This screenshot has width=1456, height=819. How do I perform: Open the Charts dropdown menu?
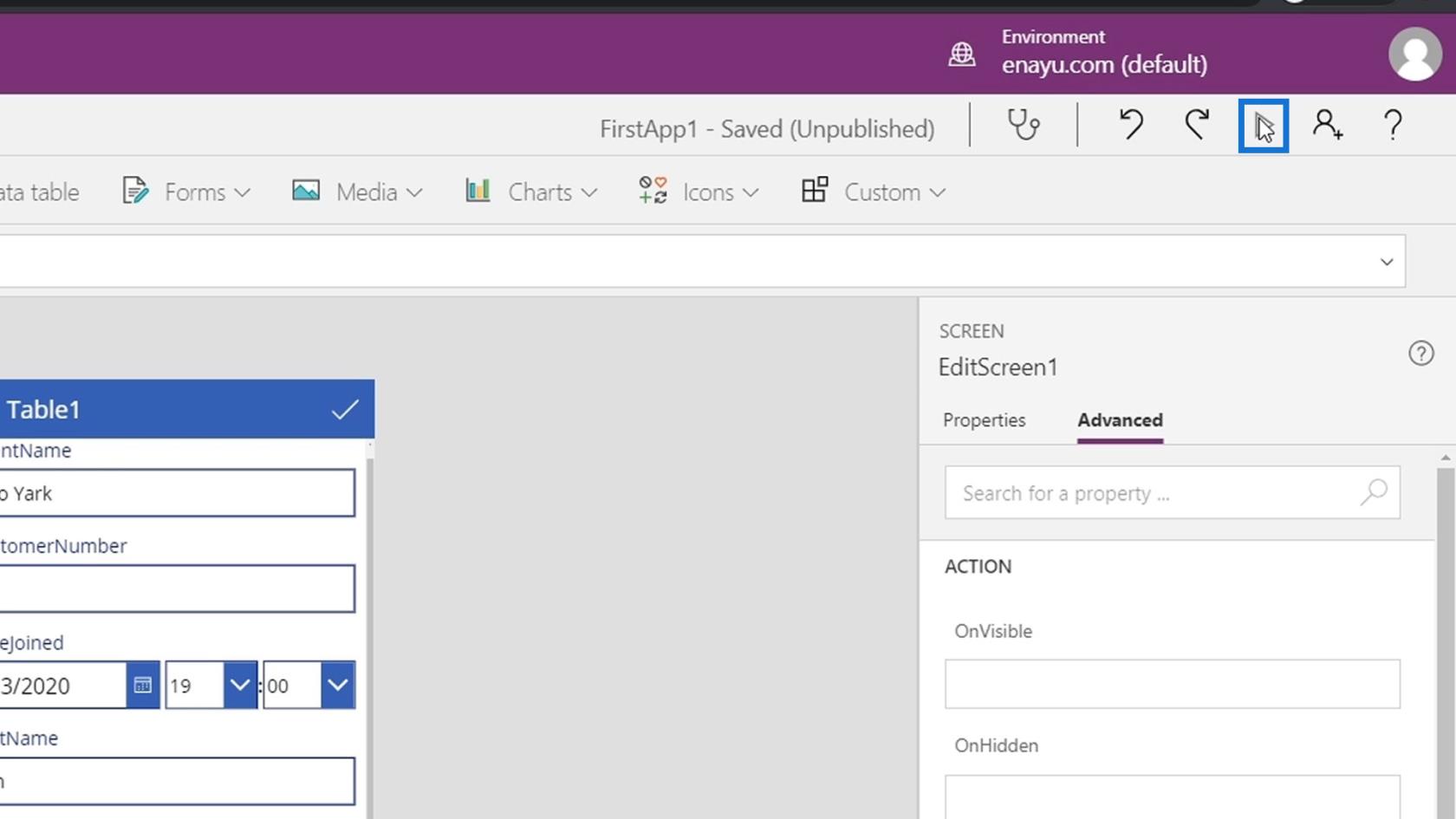click(x=531, y=192)
